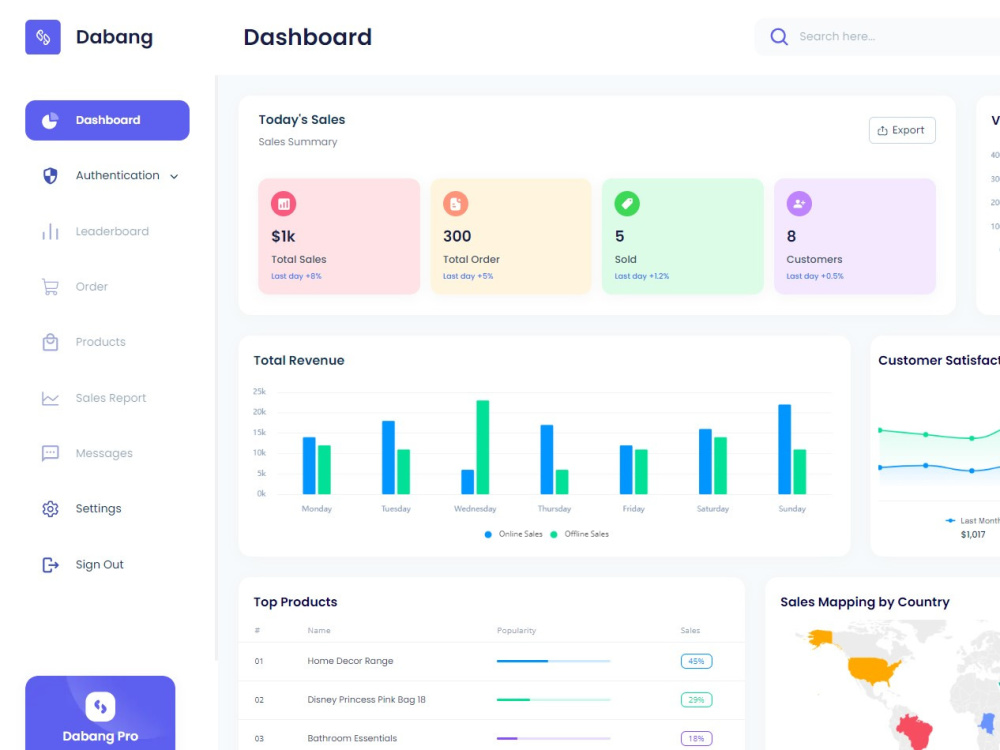Open the Customers 8 card
1000x750 pixels.
tap(855, 237)
